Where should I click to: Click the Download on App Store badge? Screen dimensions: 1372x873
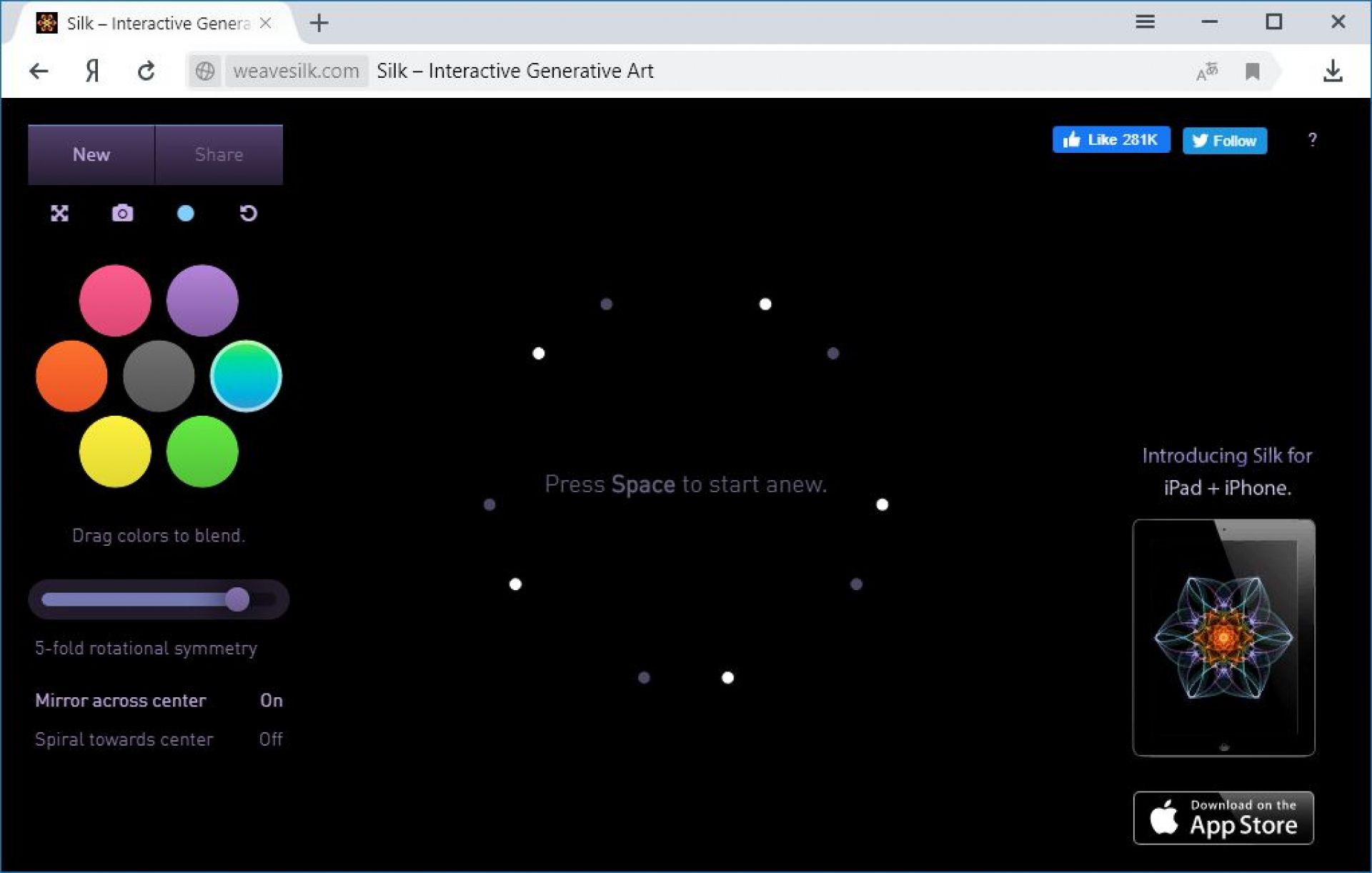pos(1223,817)
